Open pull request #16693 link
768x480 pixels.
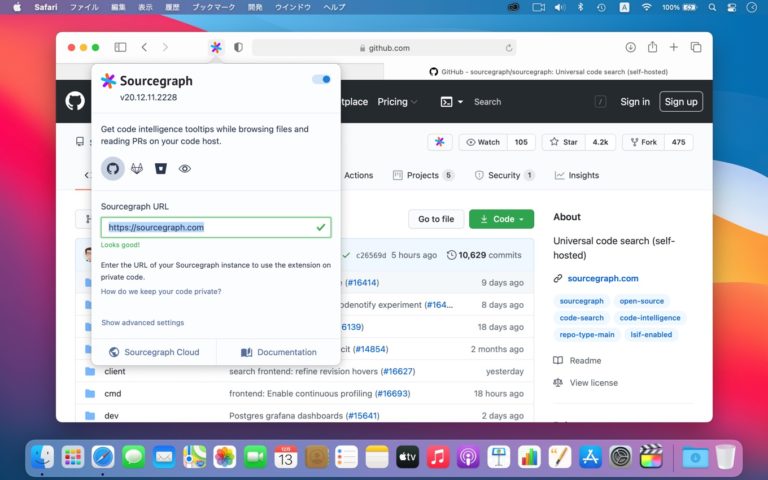(x=392, y=393)
